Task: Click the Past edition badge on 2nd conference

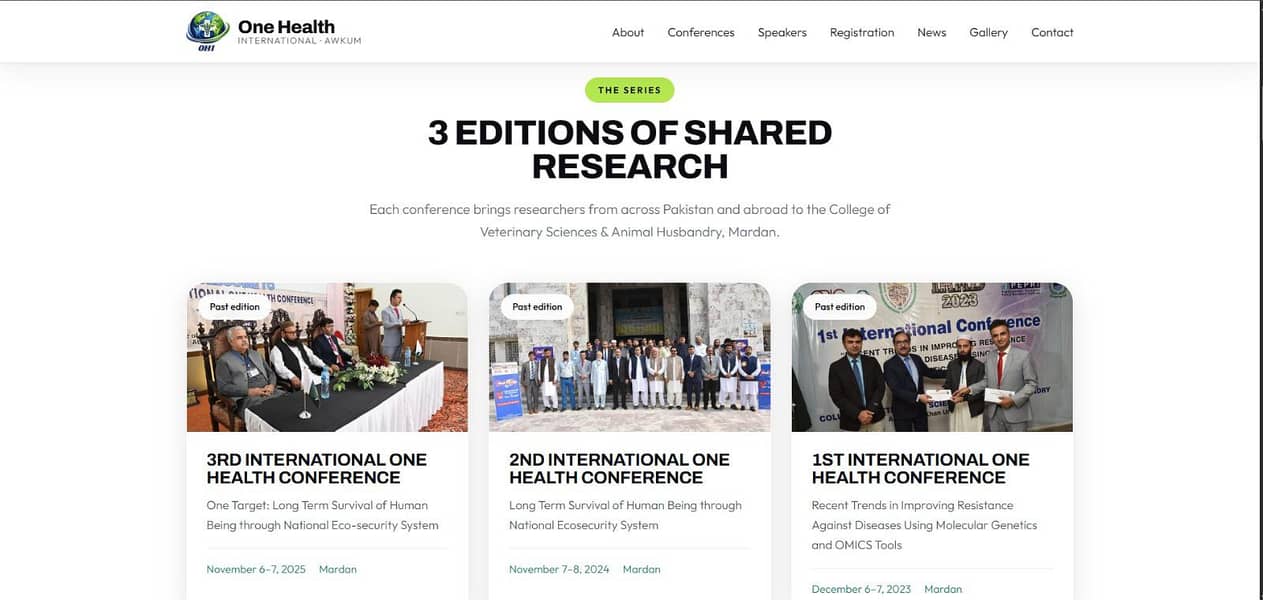Action: click(537, 307)
